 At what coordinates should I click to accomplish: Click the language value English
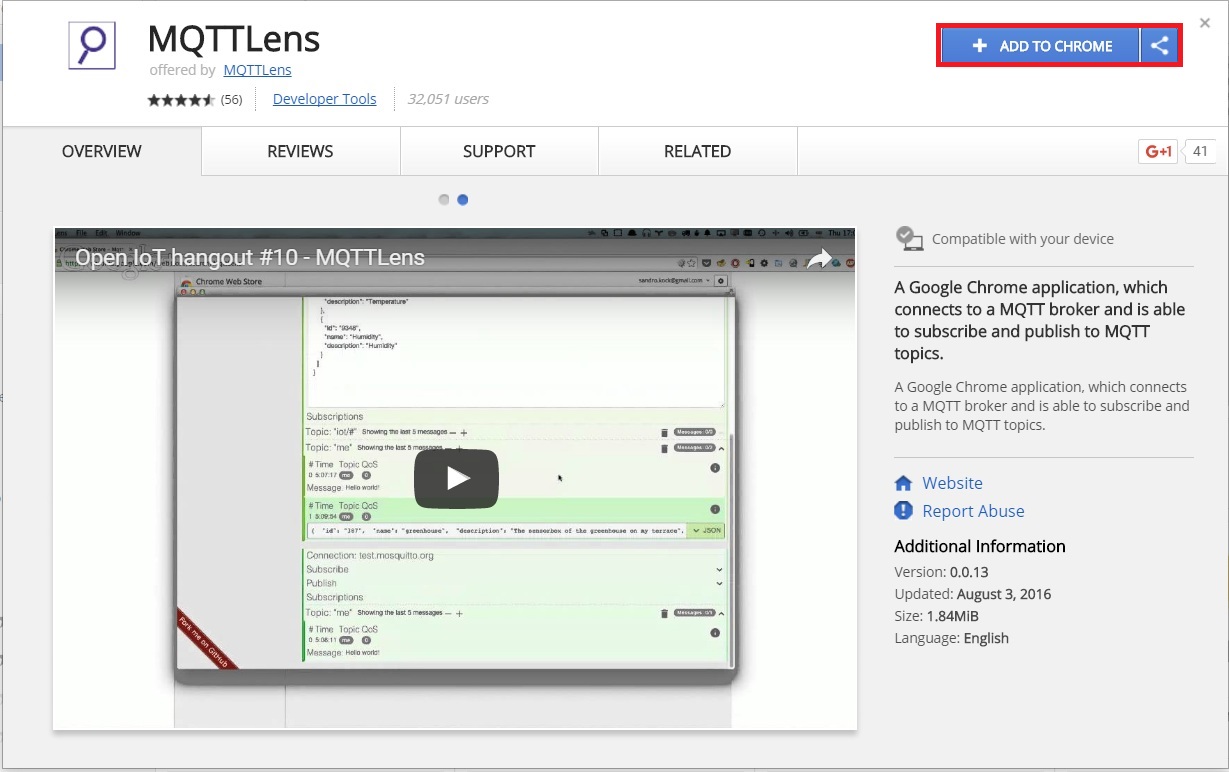[x=986, y=638]
